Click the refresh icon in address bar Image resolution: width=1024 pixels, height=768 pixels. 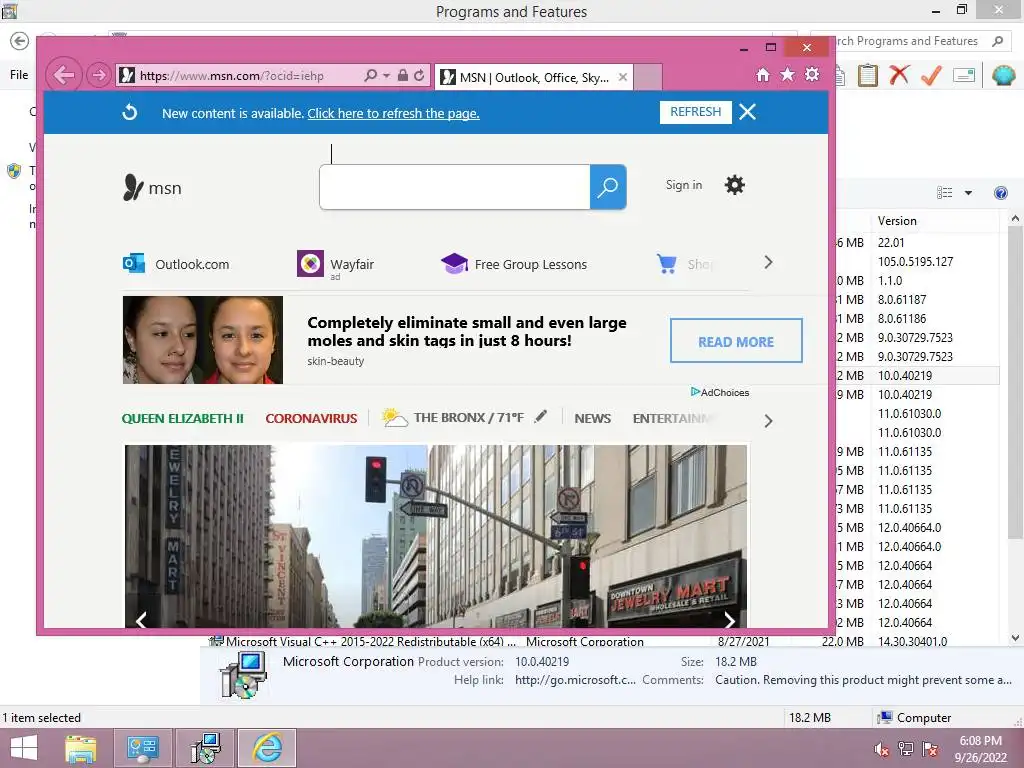[419, 75]
